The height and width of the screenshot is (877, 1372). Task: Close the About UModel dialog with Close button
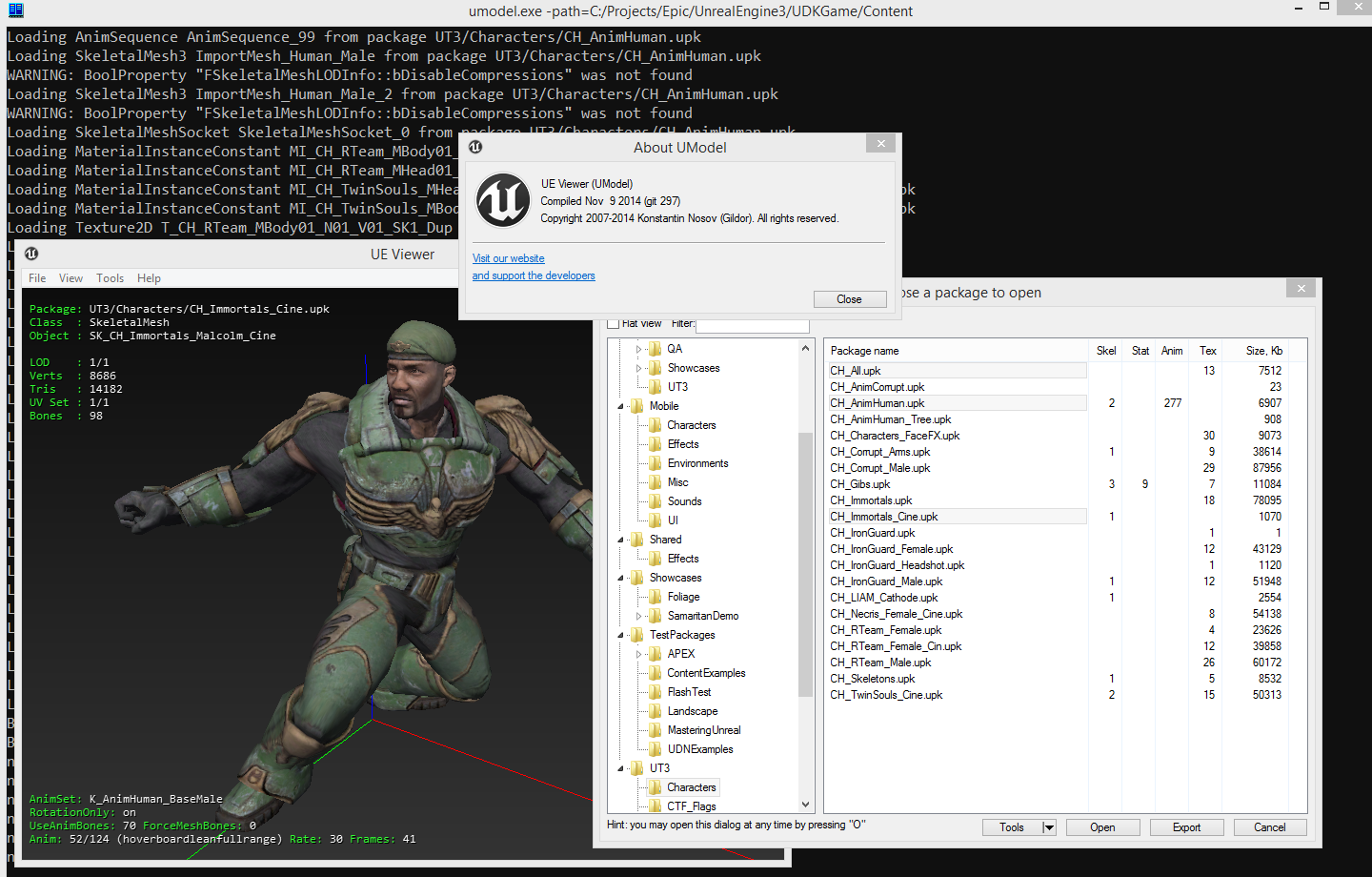(x=849, y=299)
